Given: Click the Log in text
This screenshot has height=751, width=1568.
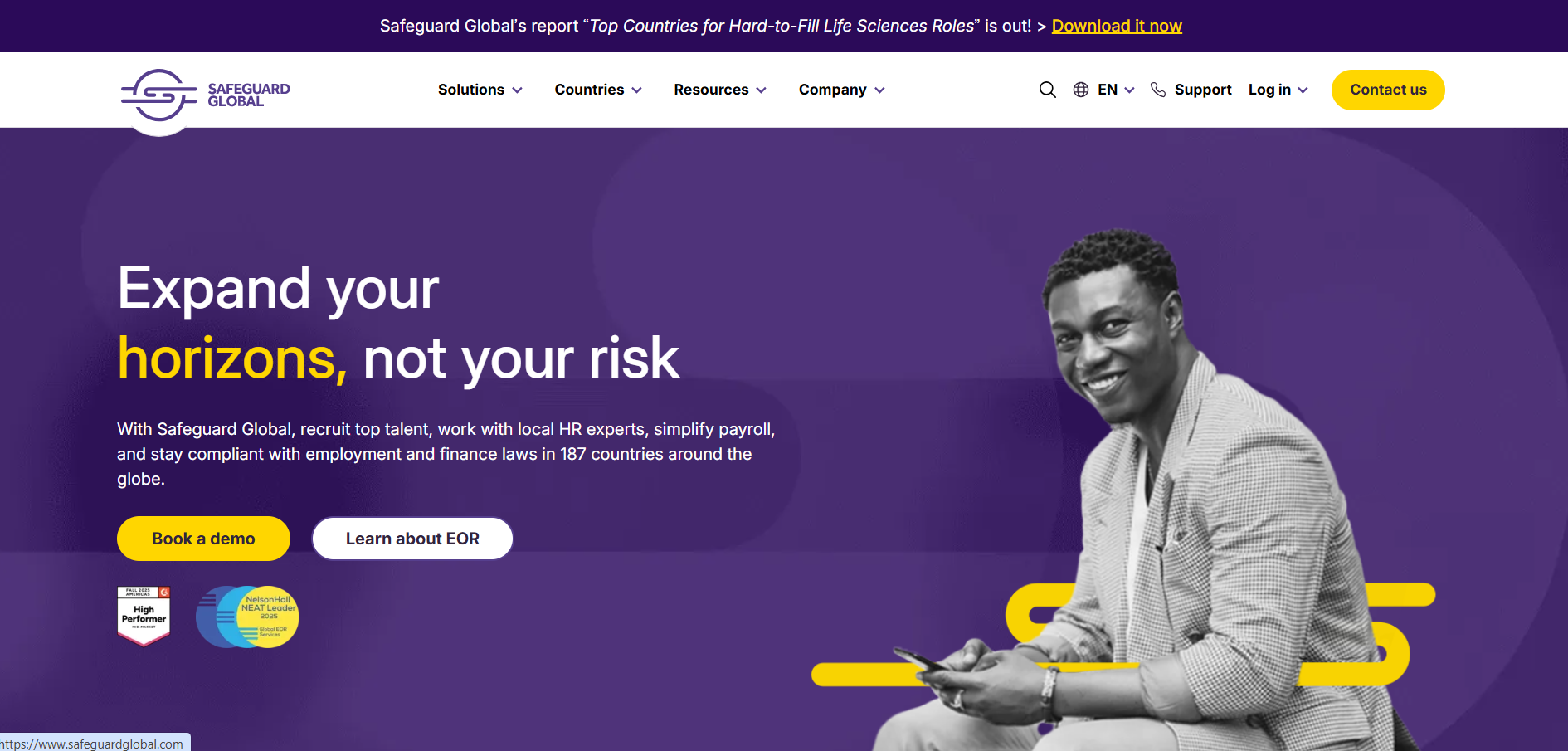Looking at the screenshot, I should coord(1269,90).
